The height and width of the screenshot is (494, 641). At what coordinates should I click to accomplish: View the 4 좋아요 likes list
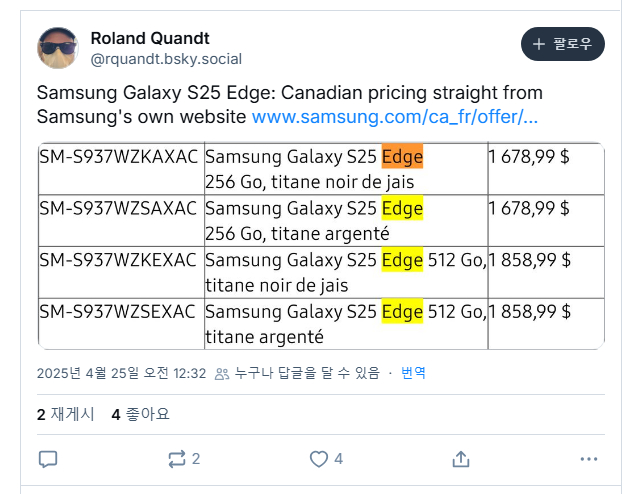pos(140,414)
